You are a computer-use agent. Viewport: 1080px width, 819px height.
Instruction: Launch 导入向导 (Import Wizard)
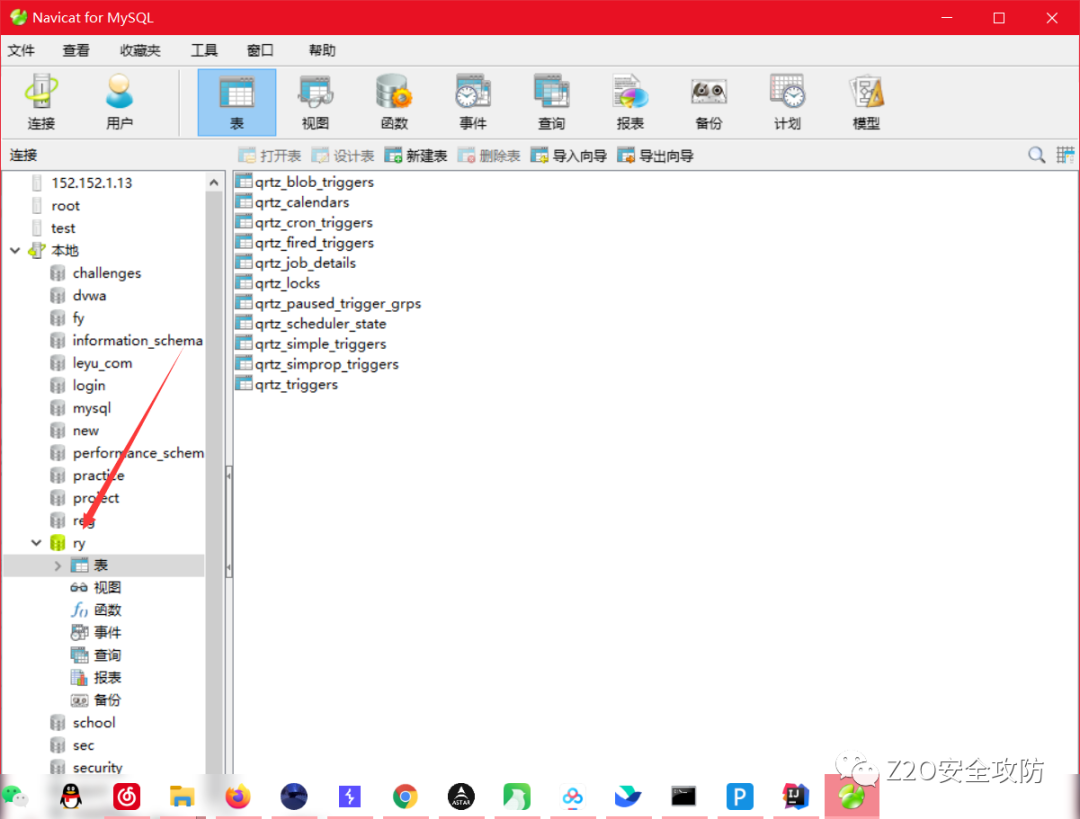(x=569, y=156)
